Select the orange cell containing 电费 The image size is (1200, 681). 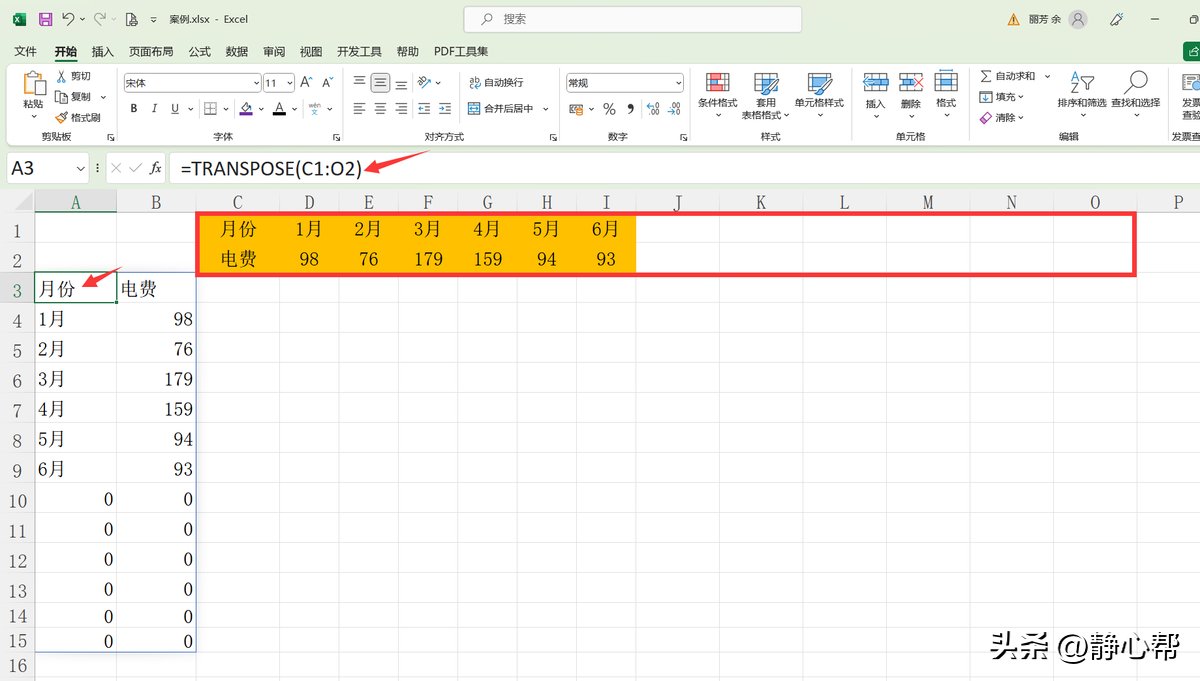[x=238, y=259]
